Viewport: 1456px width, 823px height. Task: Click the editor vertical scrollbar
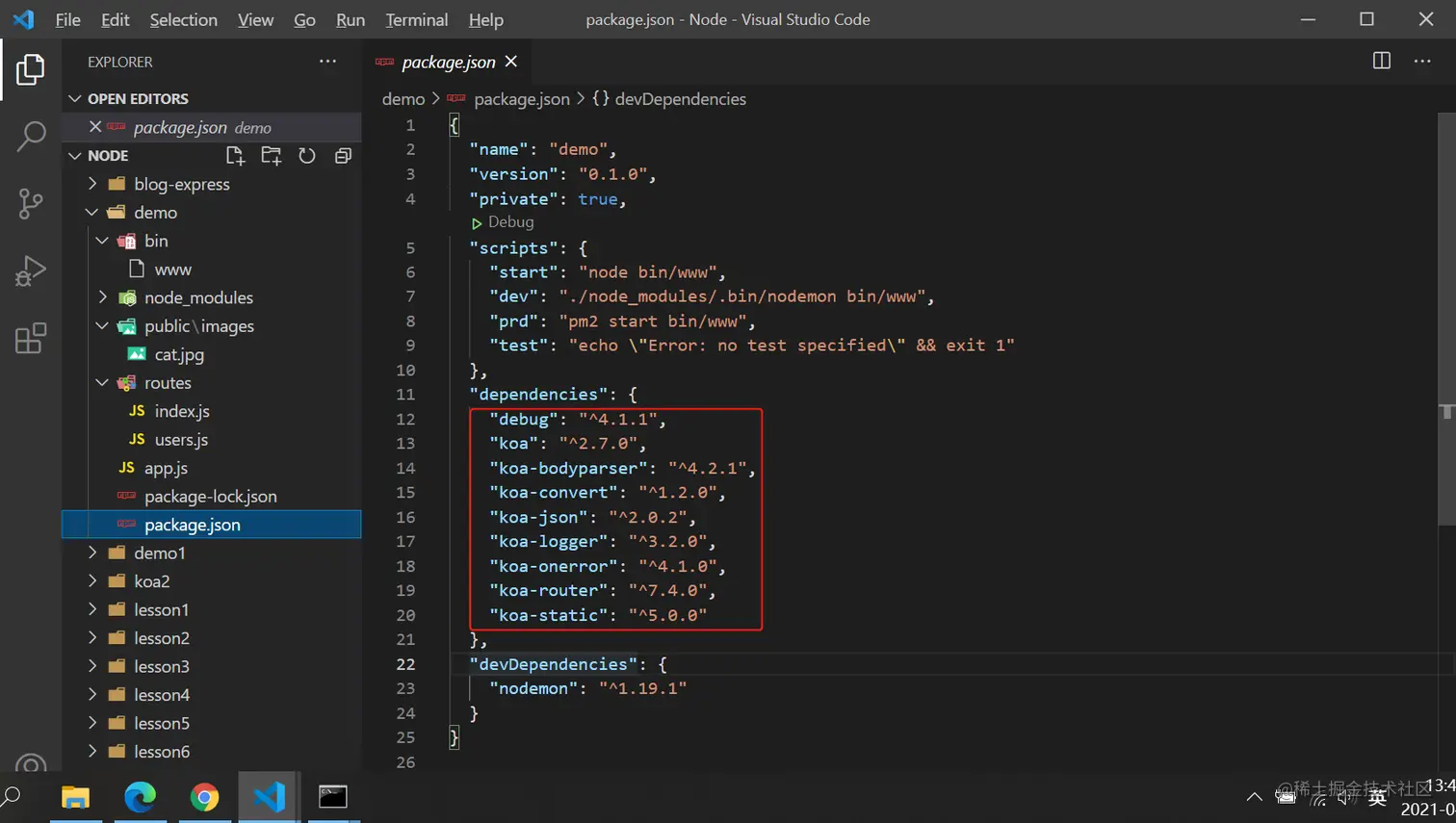point(1446,318)
